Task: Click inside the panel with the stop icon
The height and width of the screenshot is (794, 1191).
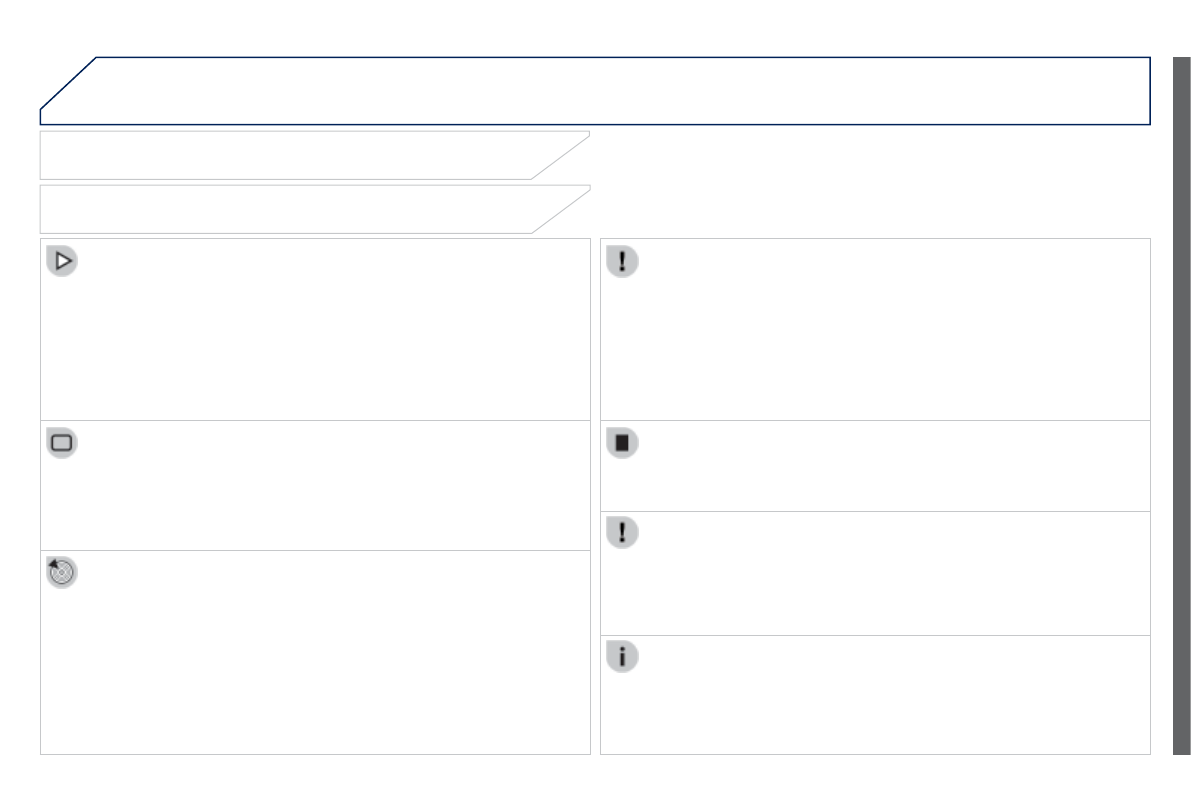Action: [875, 475]
